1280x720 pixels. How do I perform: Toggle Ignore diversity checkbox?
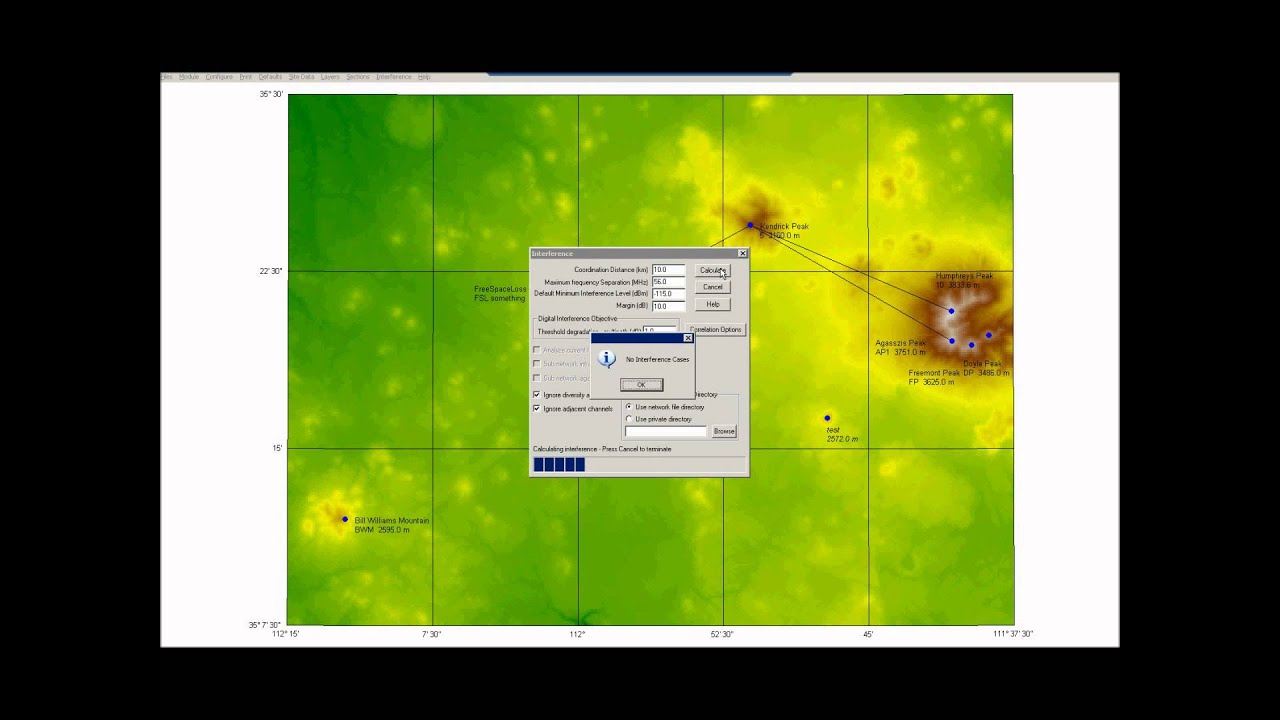point(537,395)
